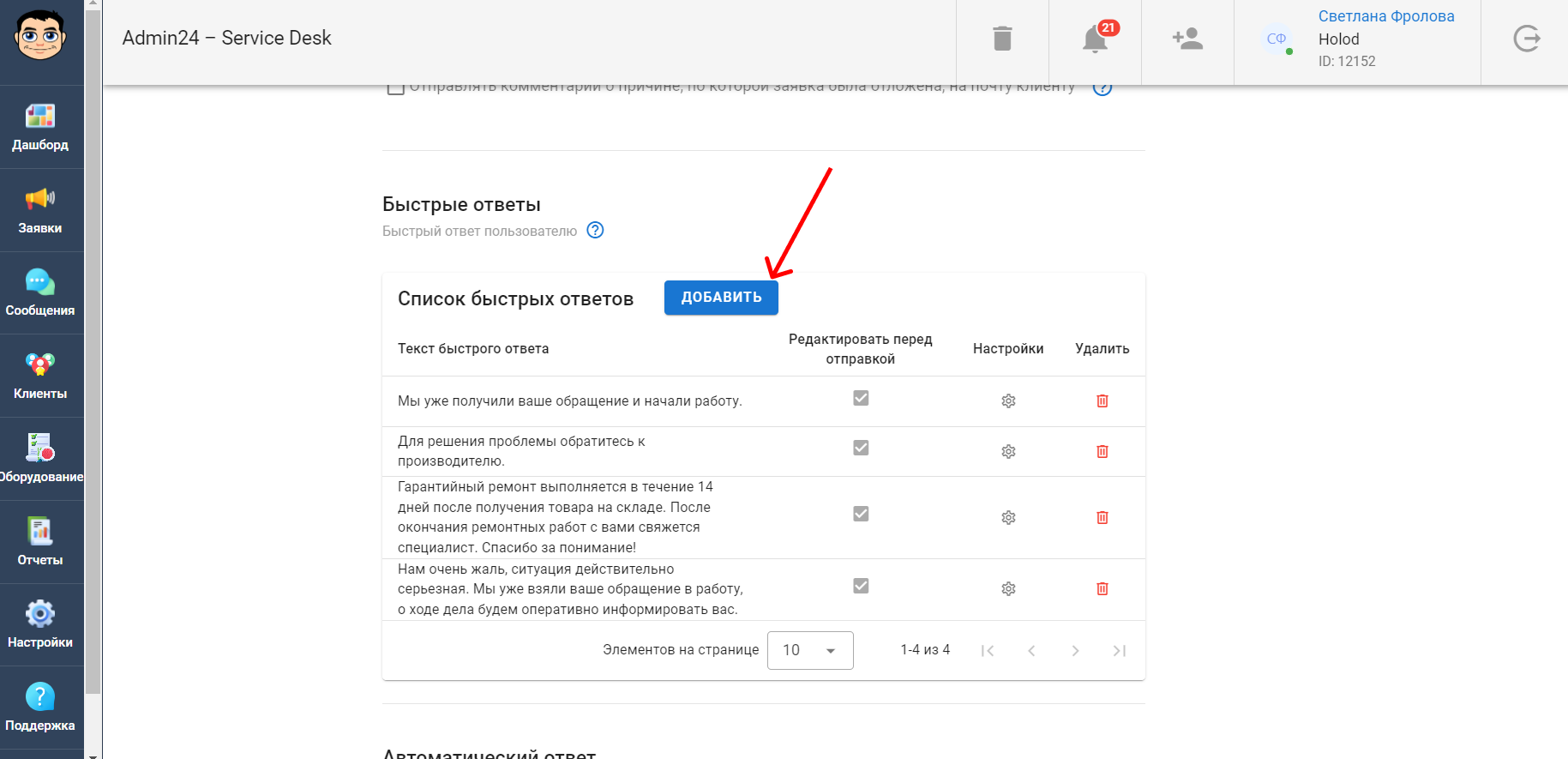Open notifications bell with 21 badge
Viewport: 1568px width, 759px height.
click(x=1096, y=39)
